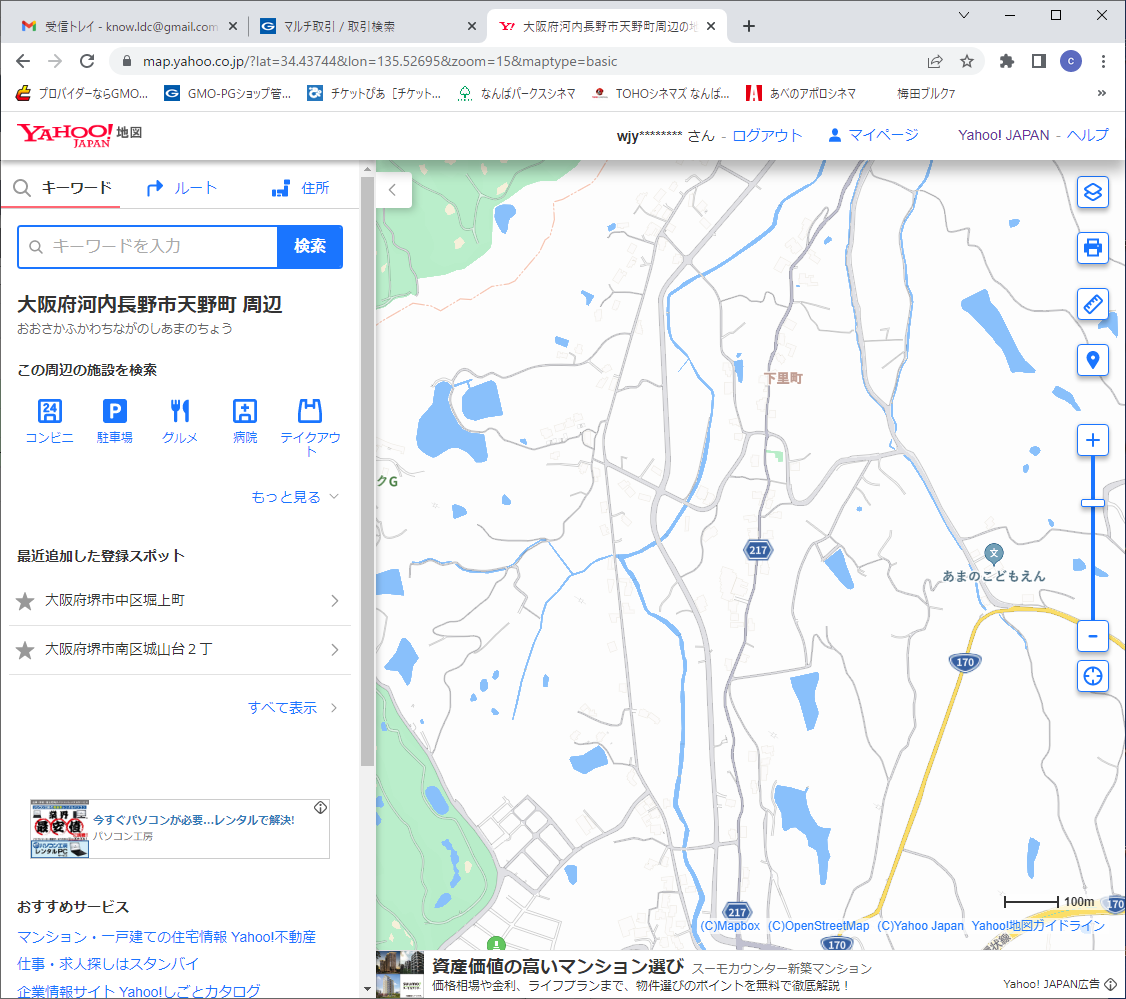Toggle the browser side panel
Image resolution: width=1126 pixels, height=999 pixels.
(1038, 61)
